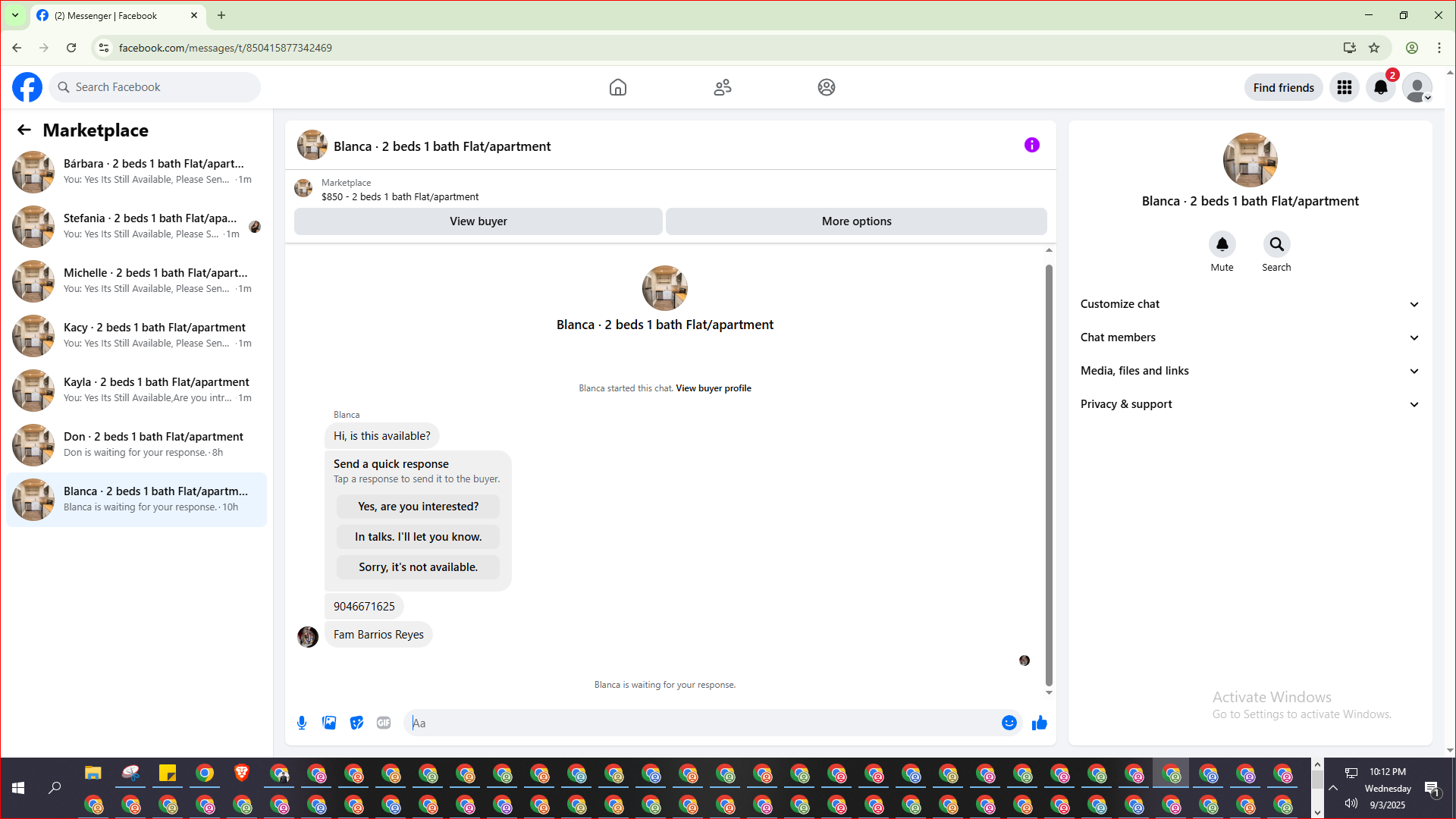The image size is (1456, 819).
Task: Expand the Privacy & support section
Action: pyautogui.click(x=1250, y=404)
